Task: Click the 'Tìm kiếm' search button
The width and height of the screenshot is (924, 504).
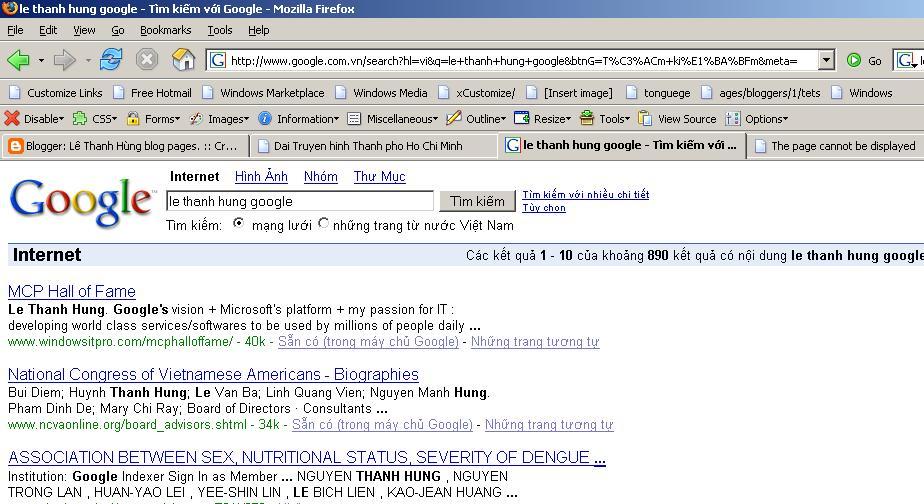Action: [x=477, y=202]
